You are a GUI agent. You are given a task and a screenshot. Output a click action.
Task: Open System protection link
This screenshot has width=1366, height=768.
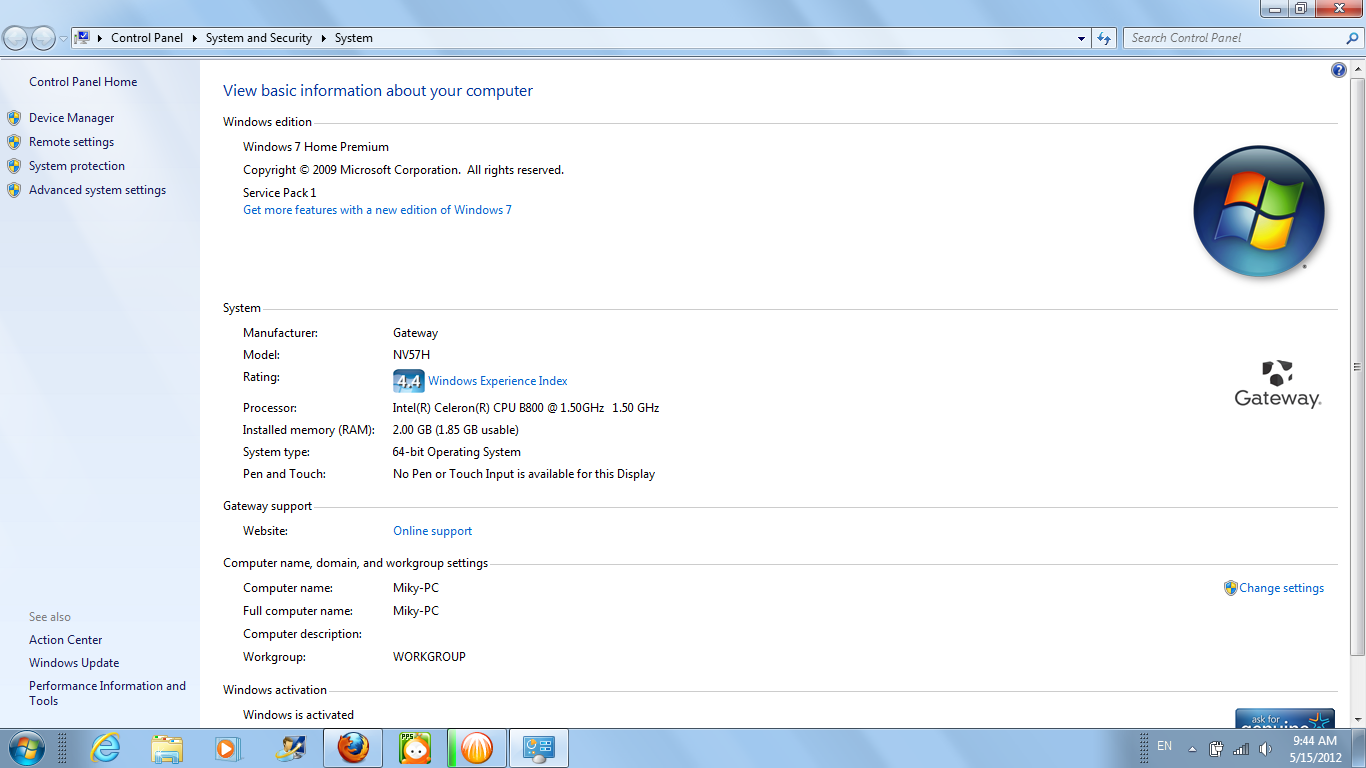(77, 166)
